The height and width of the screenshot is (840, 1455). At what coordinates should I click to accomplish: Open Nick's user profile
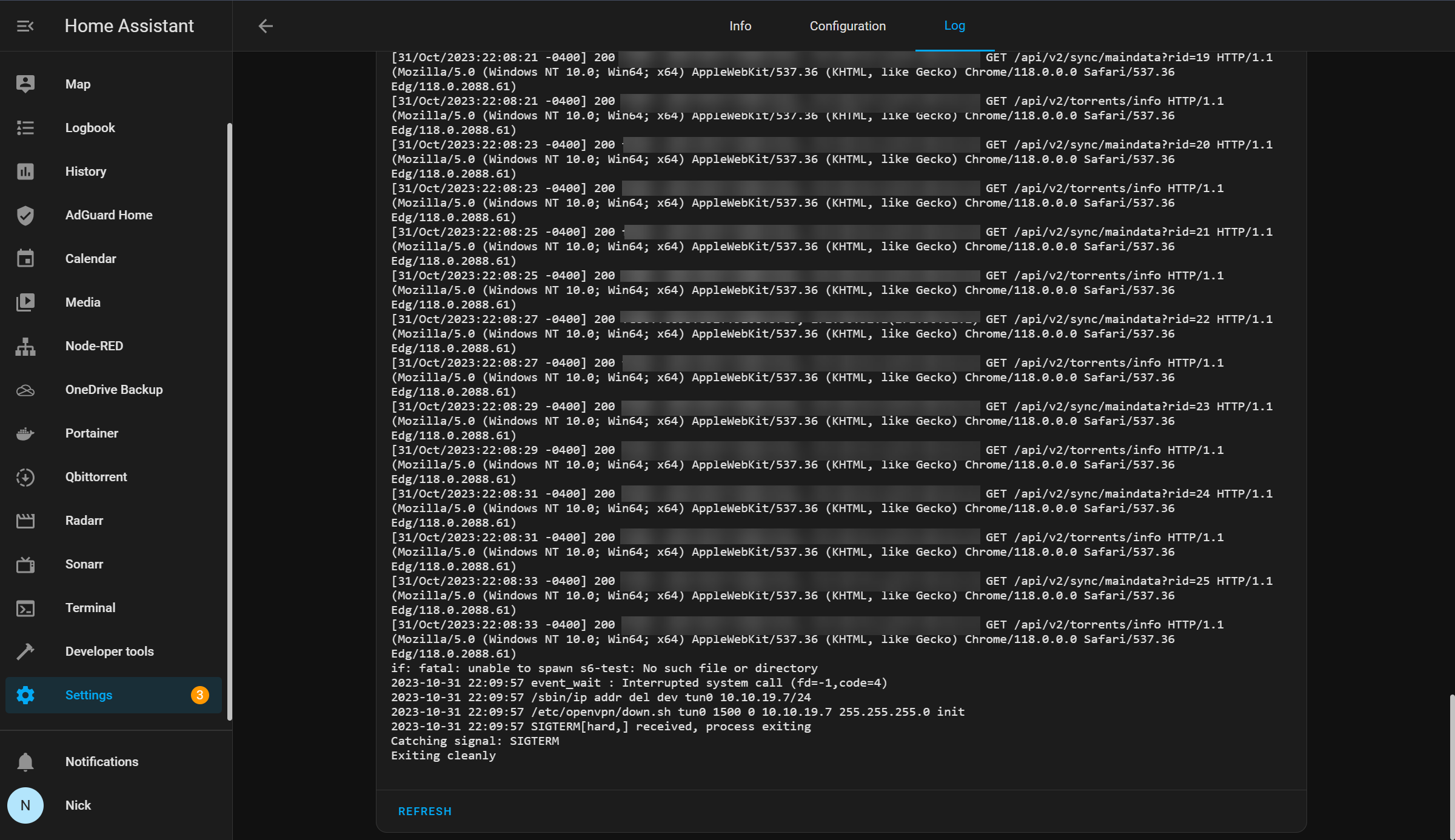click(x=78, y=805)
